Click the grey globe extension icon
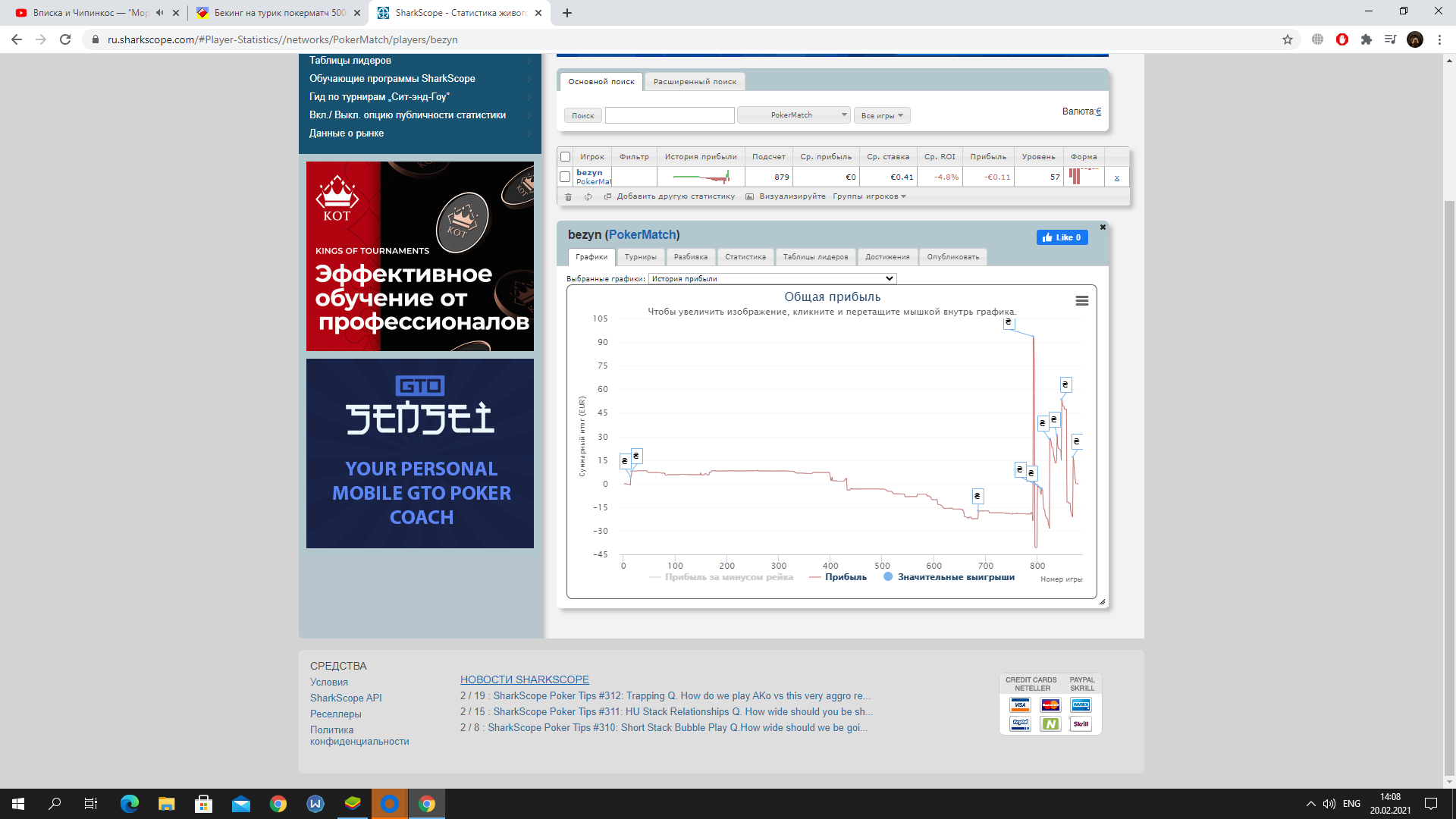This screenshot has width=1456, height=819. [x=1317, y=39]
